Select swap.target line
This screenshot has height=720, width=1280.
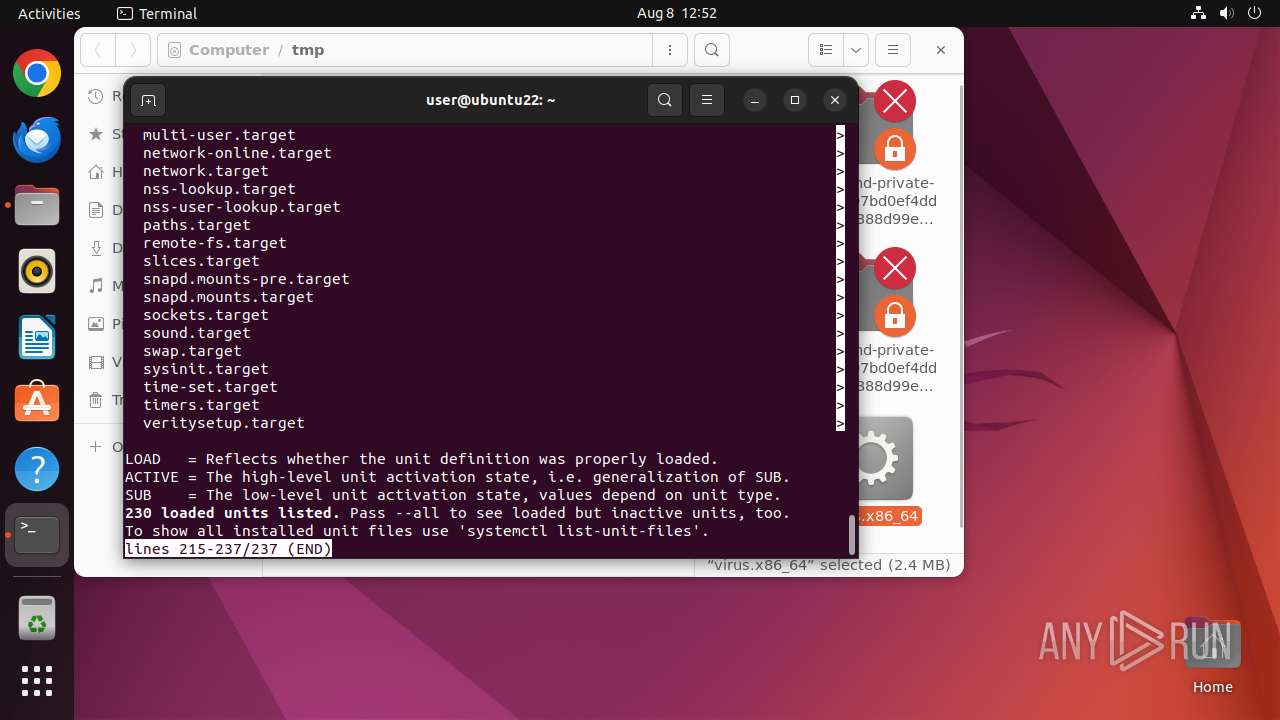(192, 351)
